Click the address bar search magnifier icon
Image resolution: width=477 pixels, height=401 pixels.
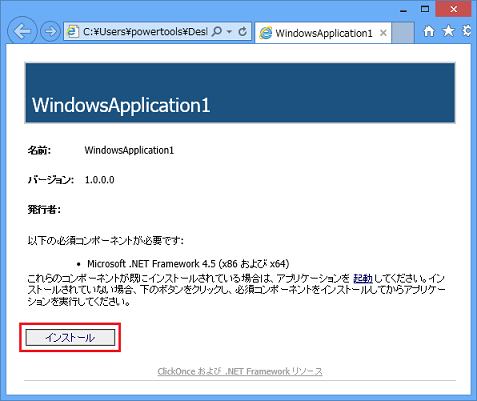[217, 32]
